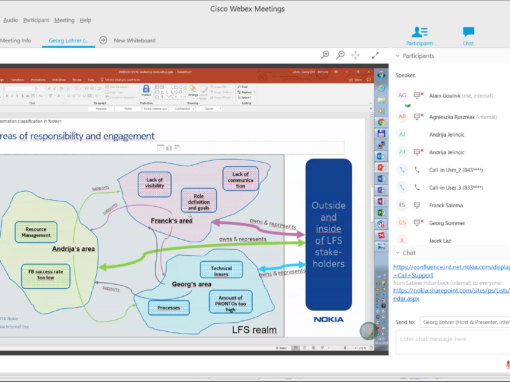Collapse the Participants section chevron
This screenshot has height=382, width=510.
coord(397,56)
